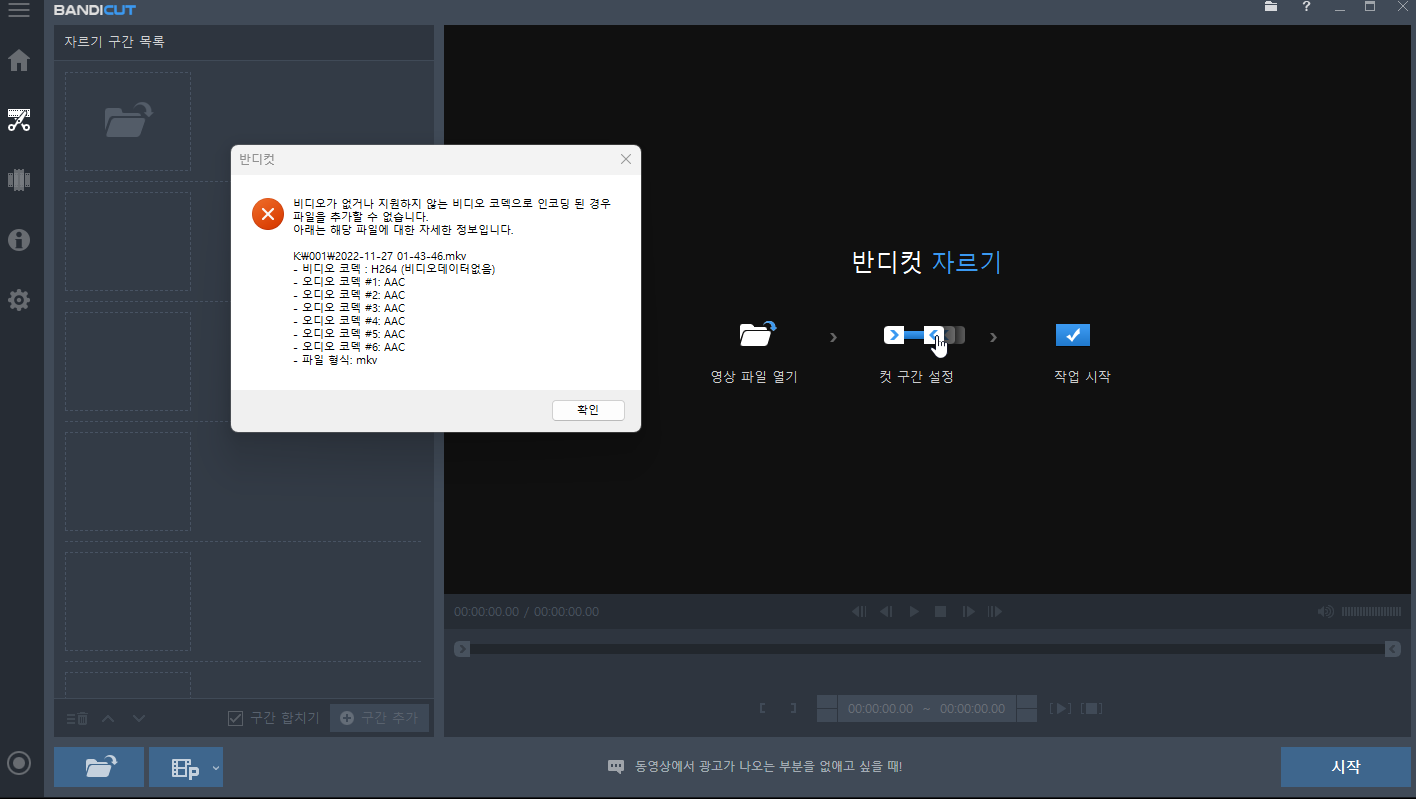Delete all segments with list trash icon

click(77, 718)
